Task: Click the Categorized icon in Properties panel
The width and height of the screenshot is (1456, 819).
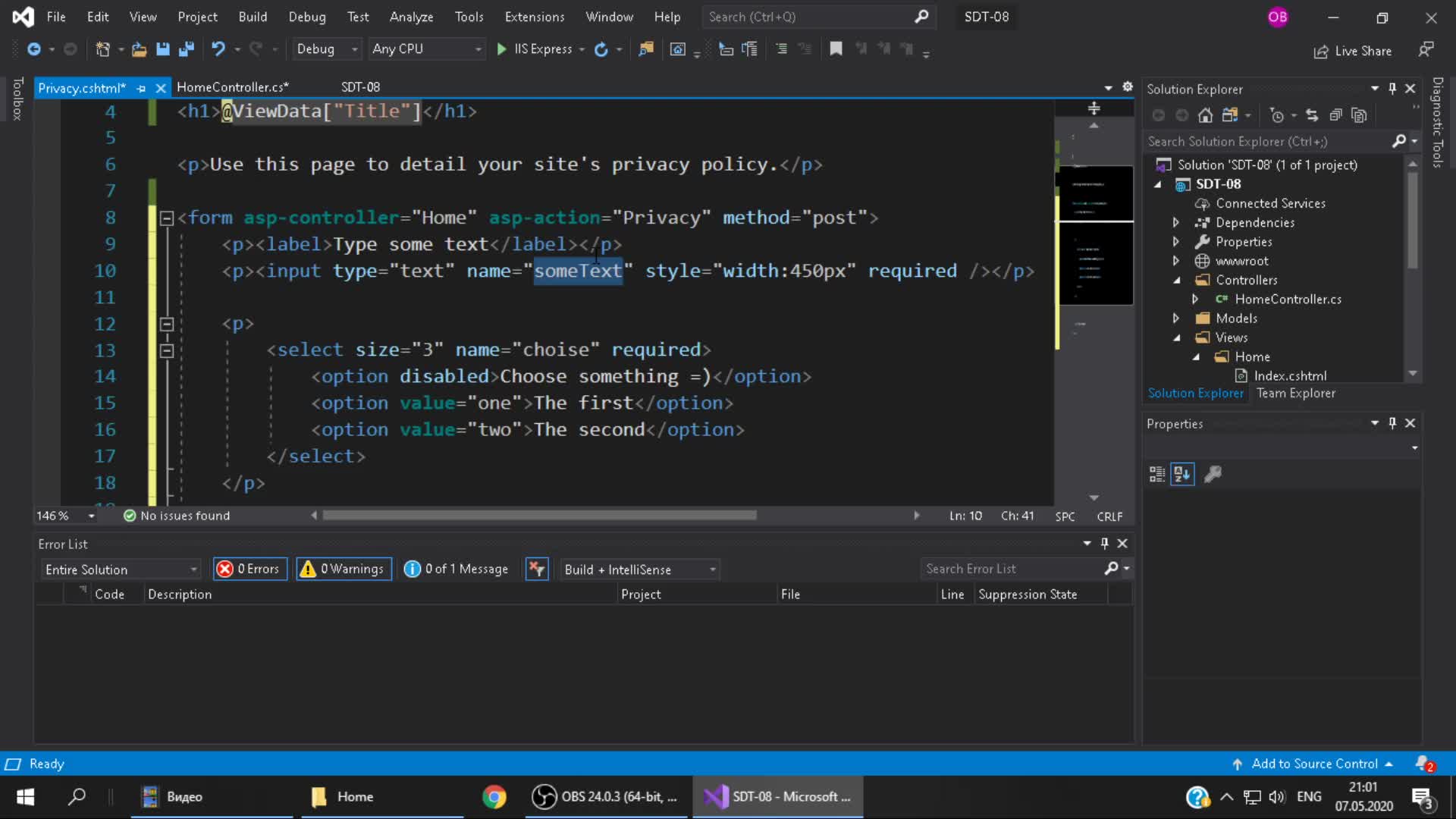Action: tap(1157, 475)
